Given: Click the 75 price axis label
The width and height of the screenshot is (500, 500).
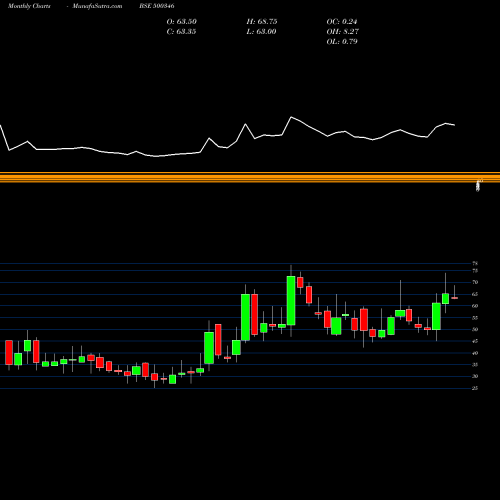Looking at the screenshot, I should [x=475, y=271].
